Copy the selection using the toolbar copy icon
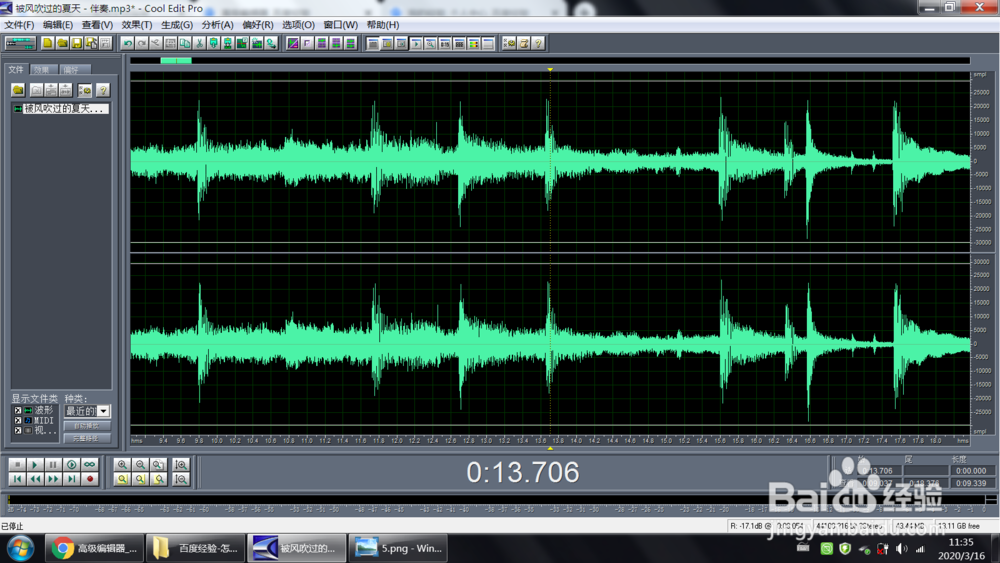The width and height of the screenshot is (1000, 563). point(185,43)
